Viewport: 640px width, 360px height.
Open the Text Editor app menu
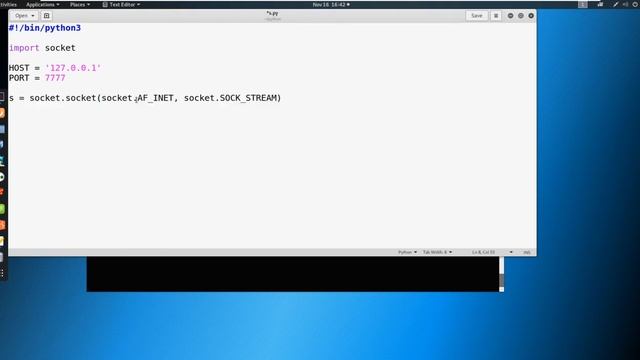tap(121, 4)
